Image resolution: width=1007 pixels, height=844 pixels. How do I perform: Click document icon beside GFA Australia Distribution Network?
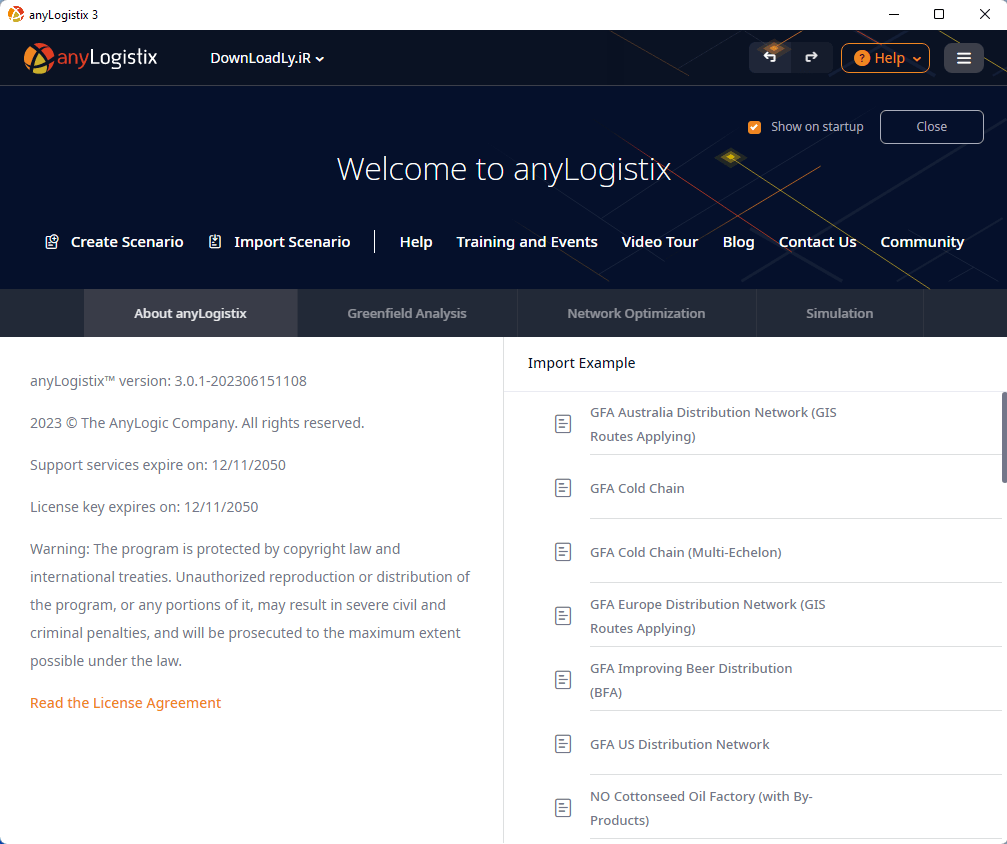click(x=563, y=424)
